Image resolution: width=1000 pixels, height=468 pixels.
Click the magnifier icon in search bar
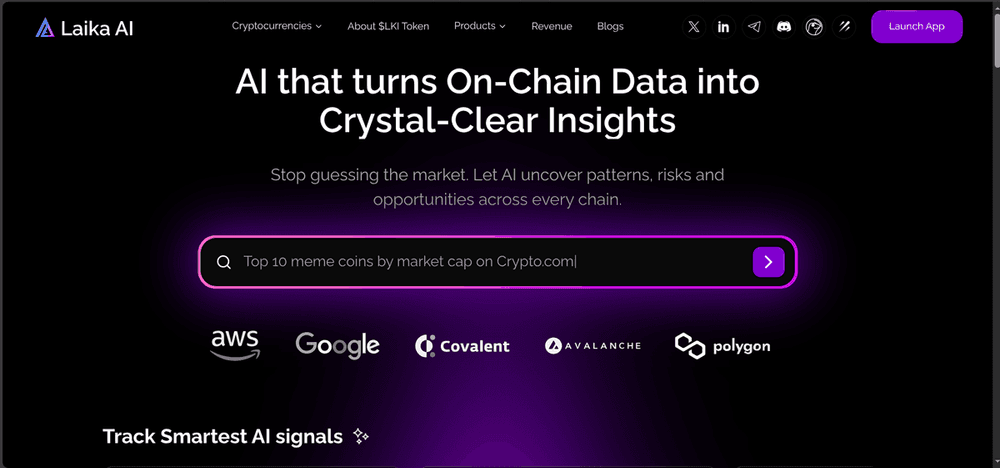224,262
